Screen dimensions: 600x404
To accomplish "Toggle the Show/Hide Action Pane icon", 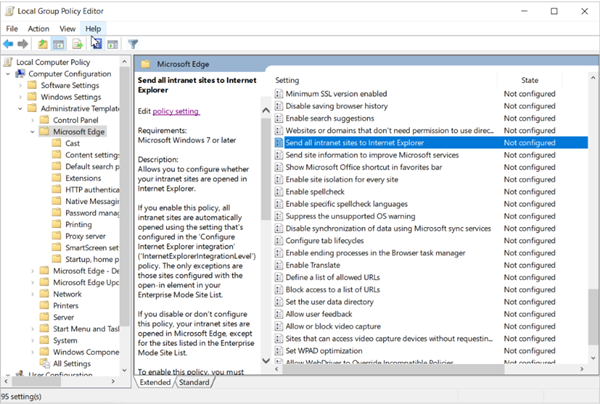I will tap(112, 44).
